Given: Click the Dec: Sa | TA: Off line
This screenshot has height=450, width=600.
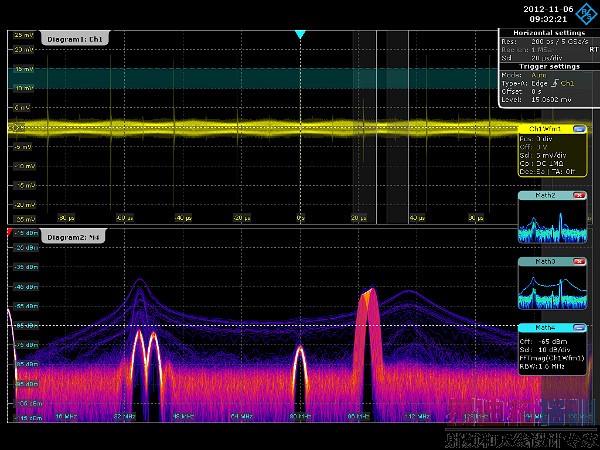Looking at the screenshot, I should coord(548,172).
